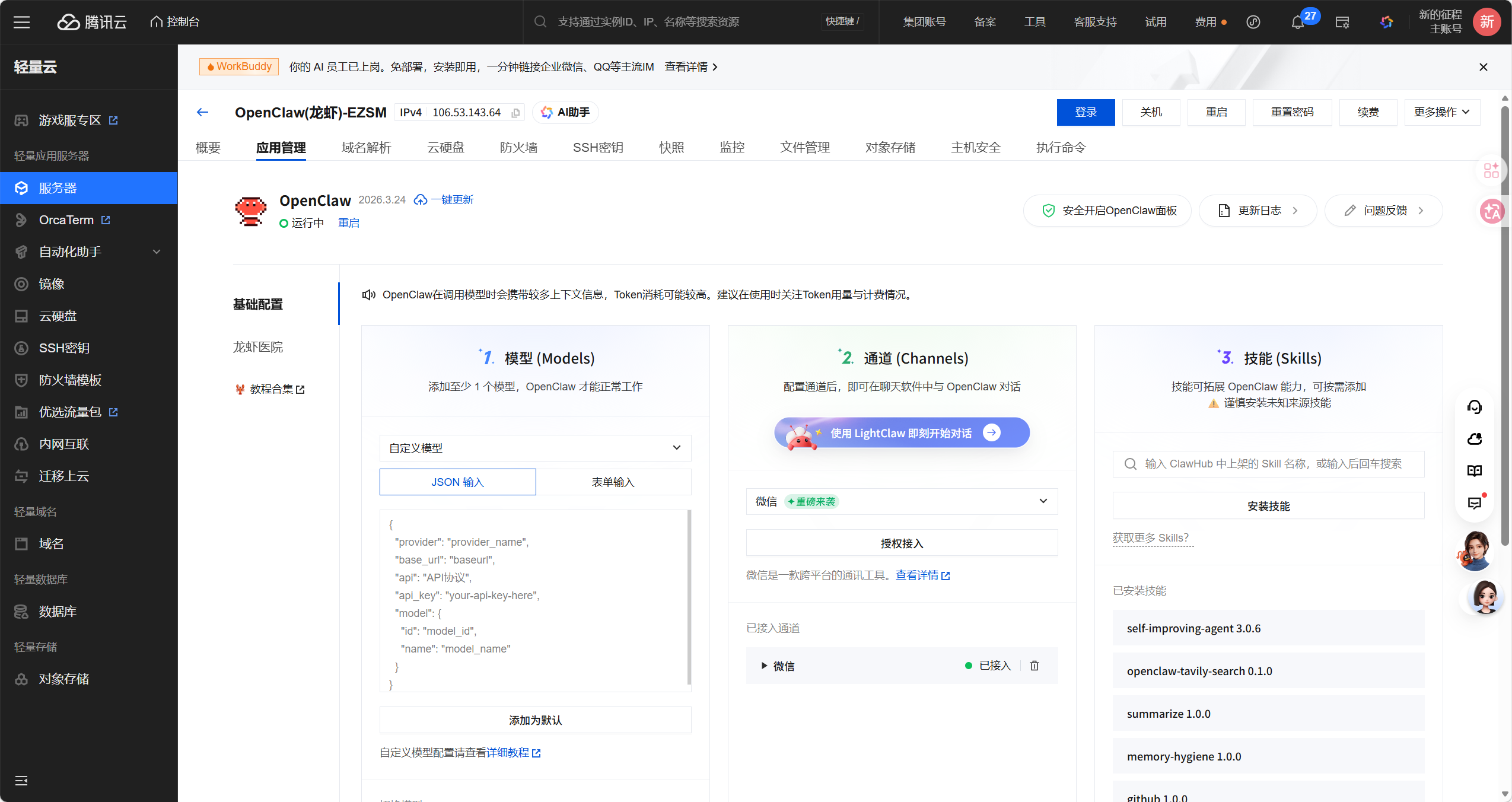Switch to the 执行命令 tab
The width and height of the screenshot is (1512, 802).
coord(1061,148)
